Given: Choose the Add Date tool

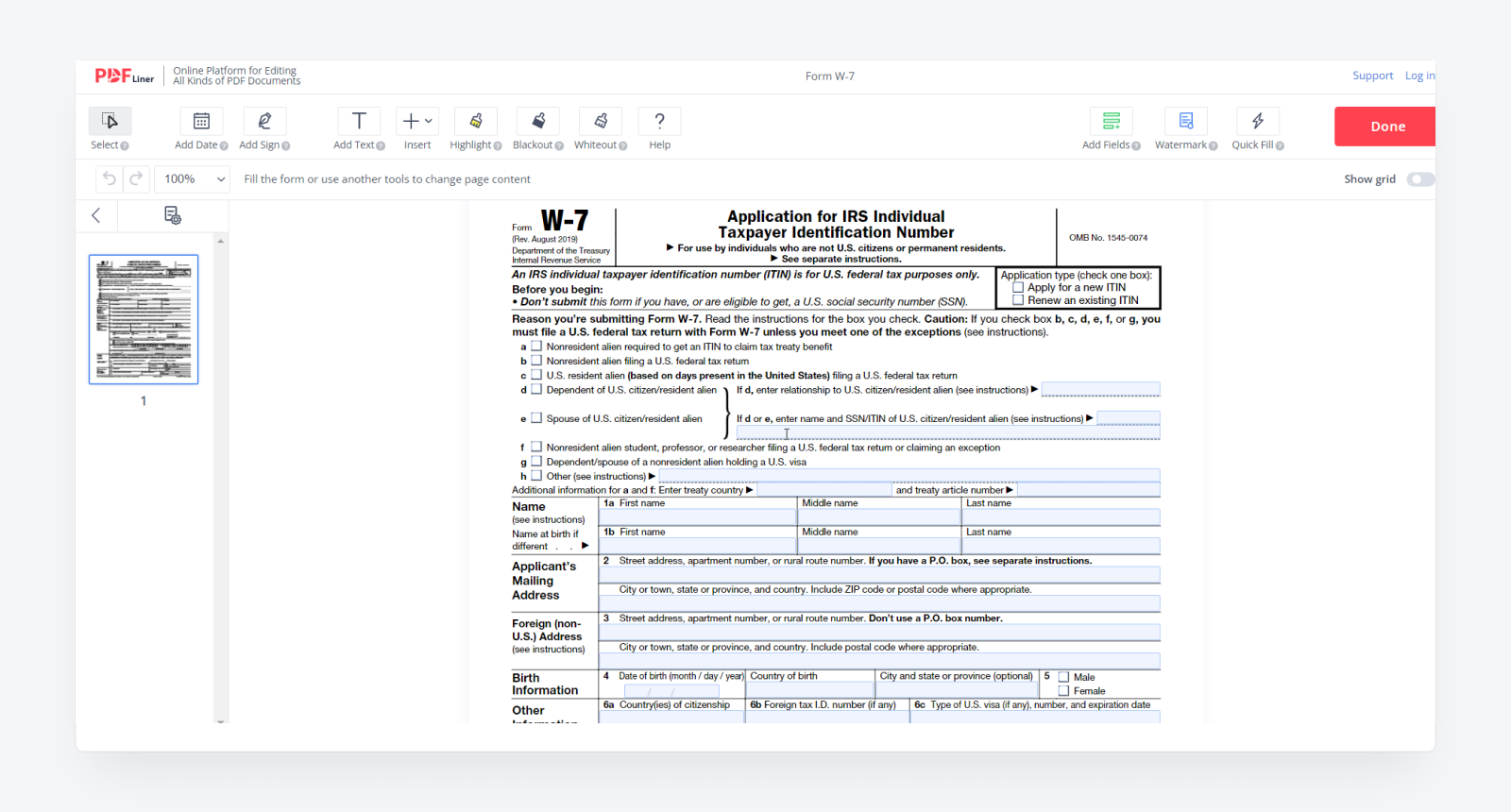Looking at the screenshot, I should tap(201, 121).
